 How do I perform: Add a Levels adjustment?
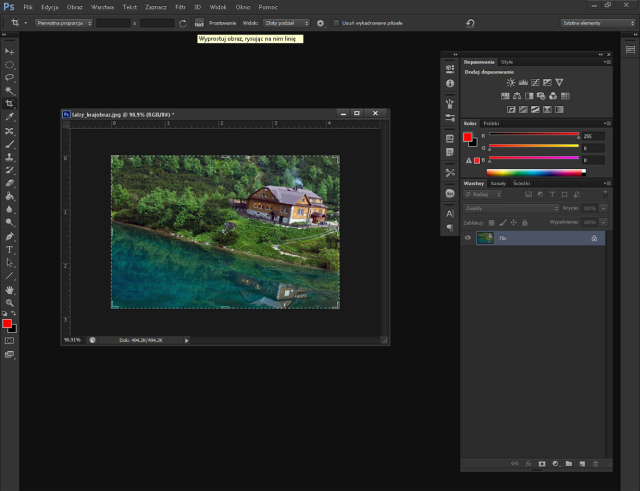pyautogui.click(x=523, y=82)
